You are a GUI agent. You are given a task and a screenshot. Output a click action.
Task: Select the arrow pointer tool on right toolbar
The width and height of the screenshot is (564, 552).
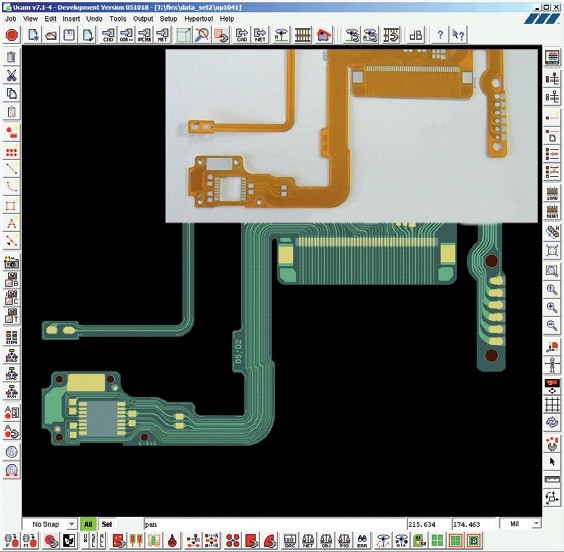[x=552, y=461]
